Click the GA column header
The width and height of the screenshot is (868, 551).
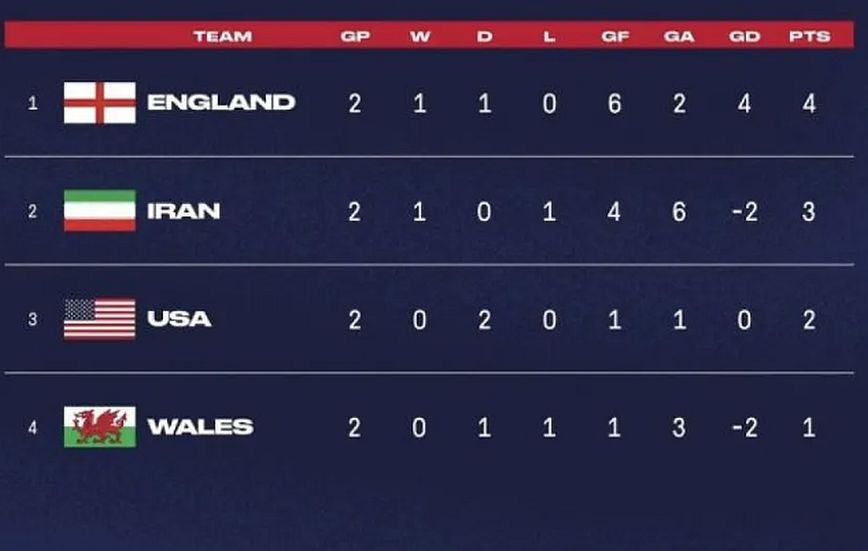tap(679, 37)
